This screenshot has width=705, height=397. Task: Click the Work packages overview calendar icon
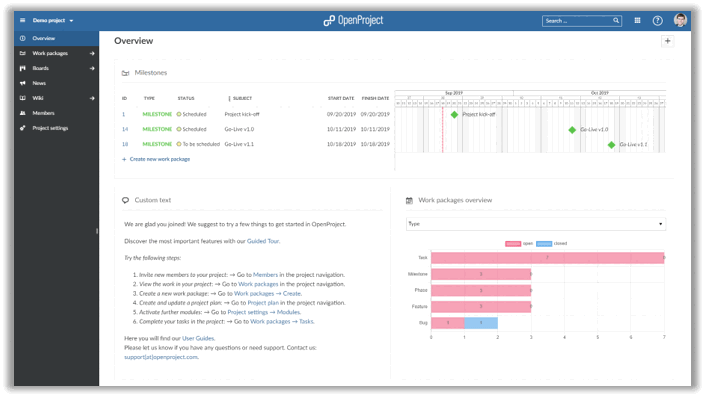point(409,201)
